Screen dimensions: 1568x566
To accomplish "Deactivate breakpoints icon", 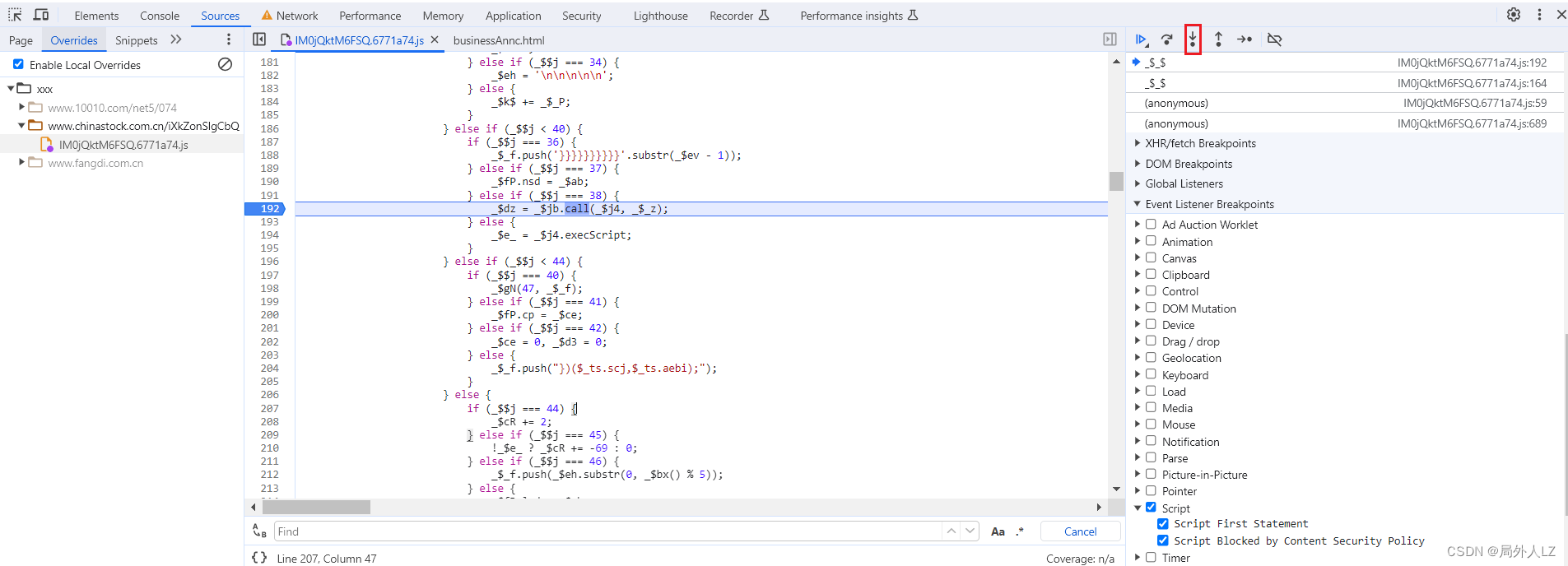I will pyautogui.click(x=1274, y=39).
